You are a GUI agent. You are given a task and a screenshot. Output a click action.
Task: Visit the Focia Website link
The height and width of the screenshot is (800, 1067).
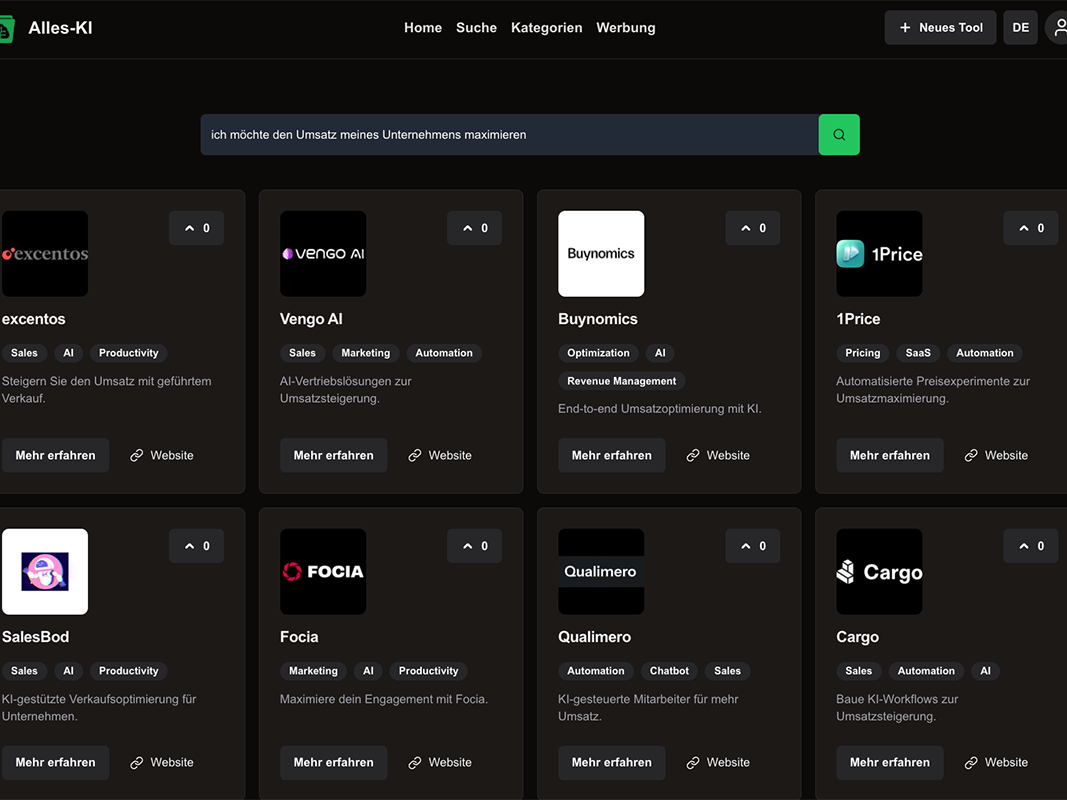point(440,763)
